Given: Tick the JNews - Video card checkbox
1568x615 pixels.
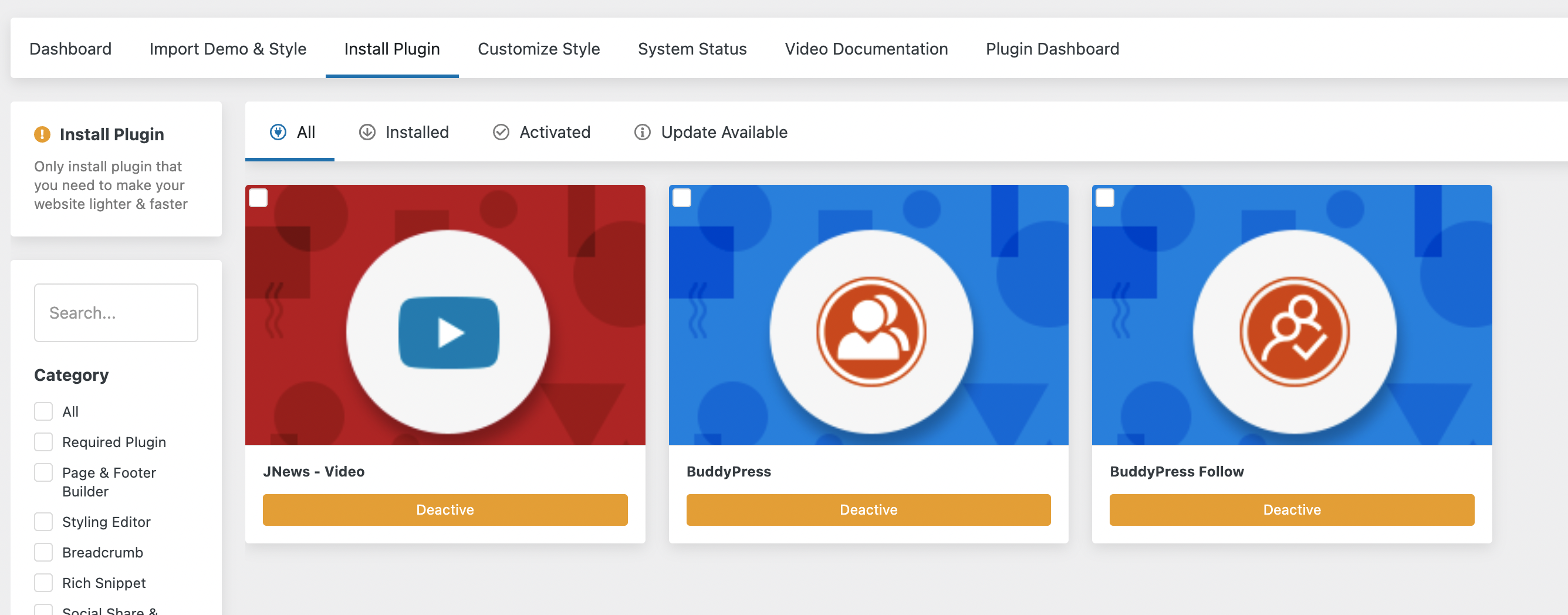Looking at the screenshot, I should (258, 198).
